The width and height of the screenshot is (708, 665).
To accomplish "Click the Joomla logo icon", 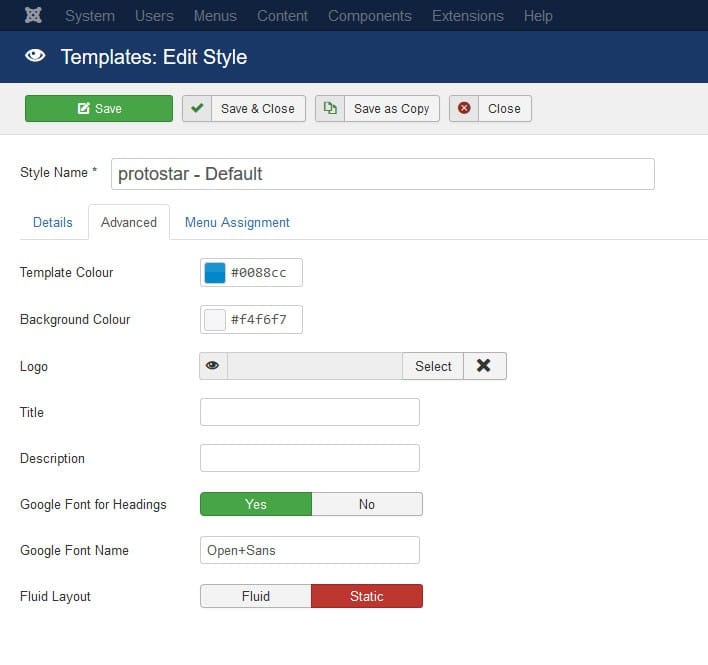I will [33, 15].
